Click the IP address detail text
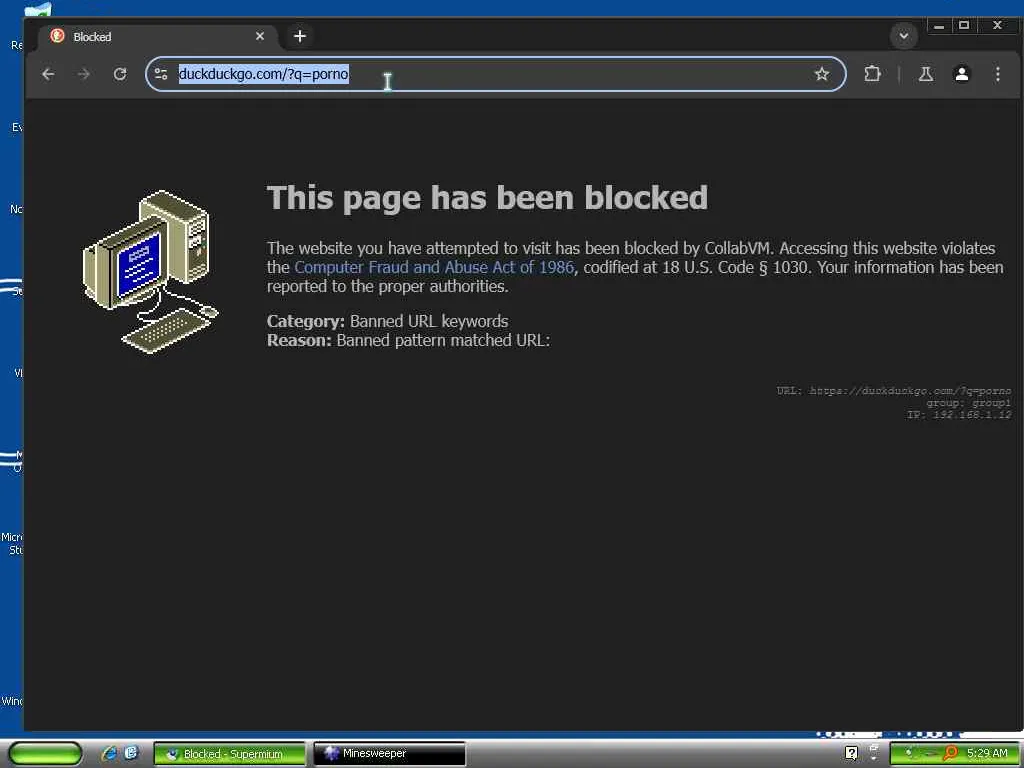This screenshot has height=768, width=1024. [959, 415]
